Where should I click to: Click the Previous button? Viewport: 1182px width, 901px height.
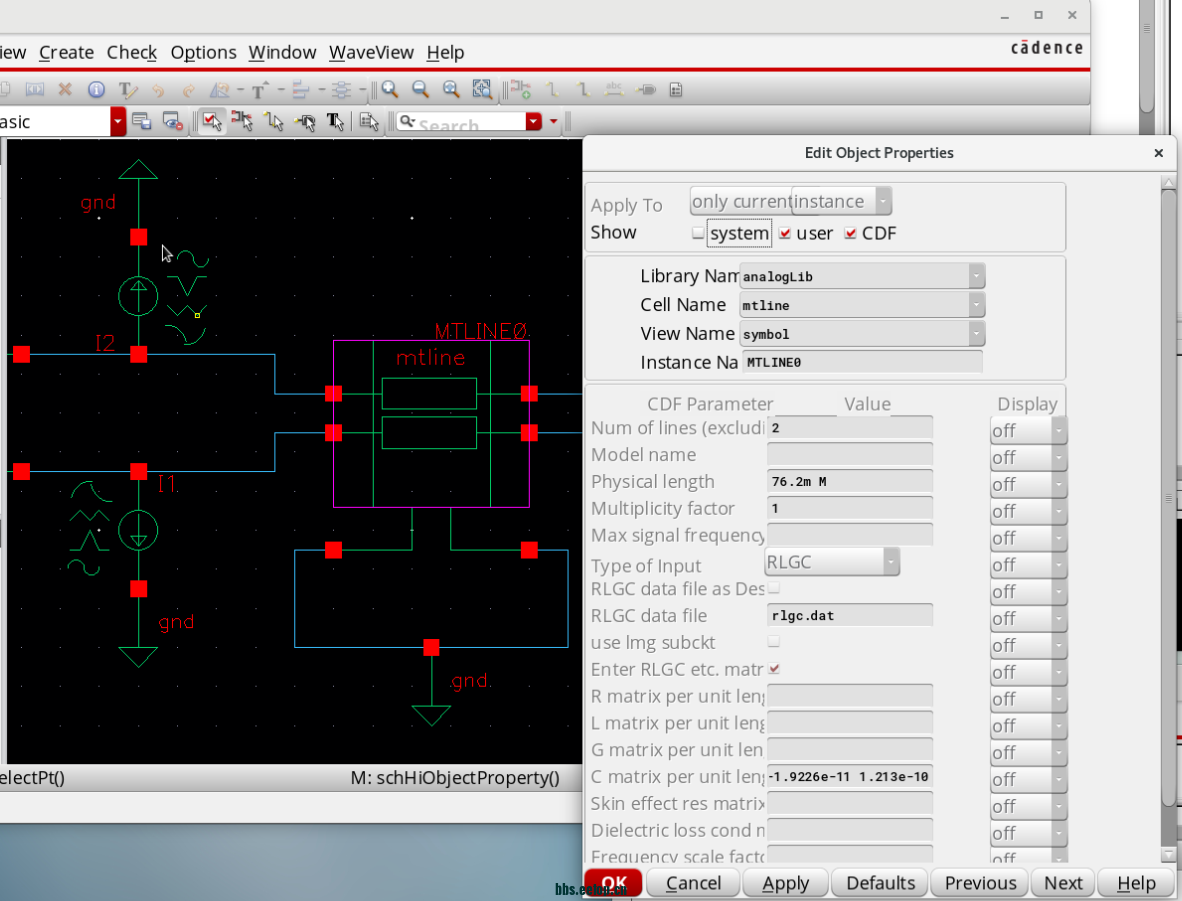(981, 883)
